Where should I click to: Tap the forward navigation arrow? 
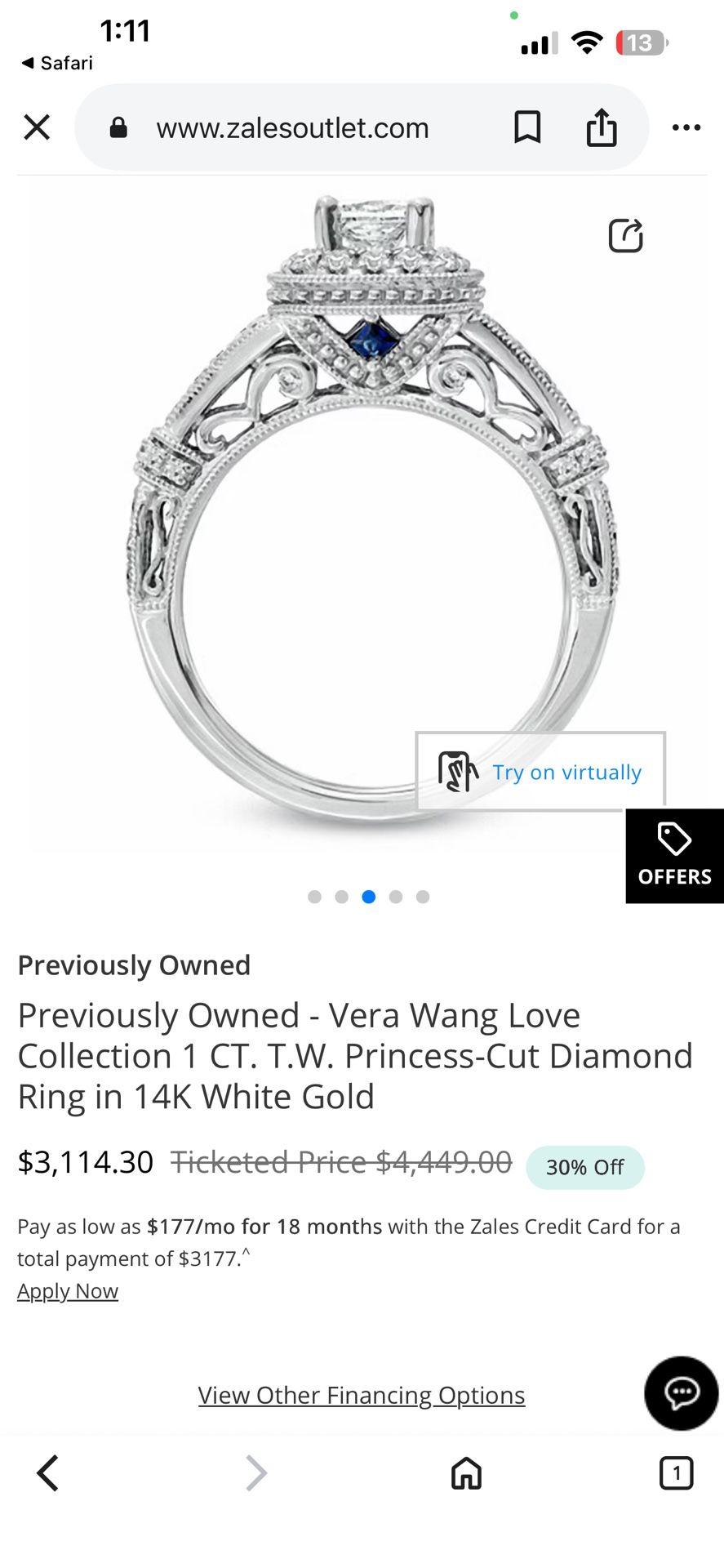[256, 1473]
